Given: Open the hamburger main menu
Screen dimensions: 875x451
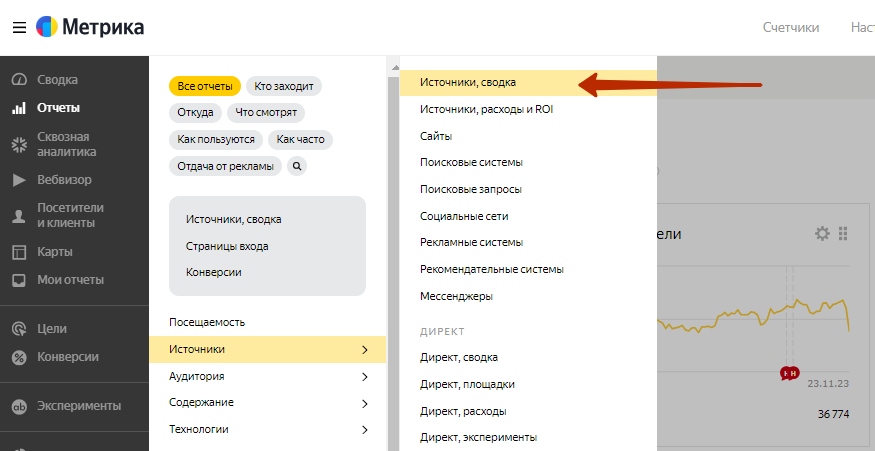Looking at the screenshot, I should 20,27.
